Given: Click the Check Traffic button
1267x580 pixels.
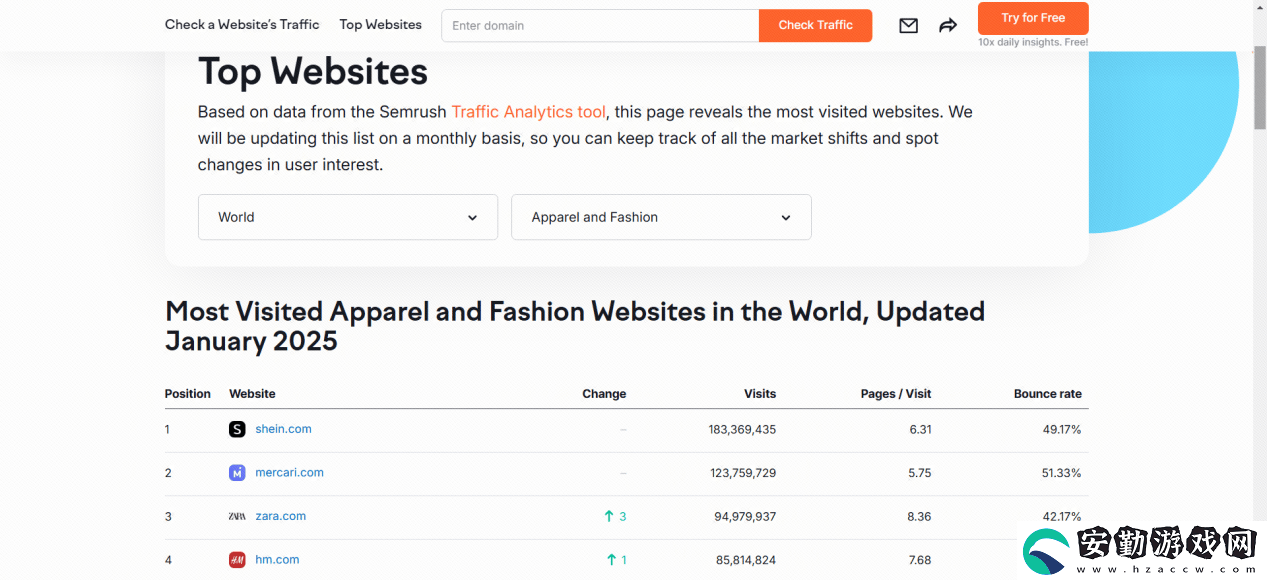Looking at the screenshot, I should pos(815,25).
